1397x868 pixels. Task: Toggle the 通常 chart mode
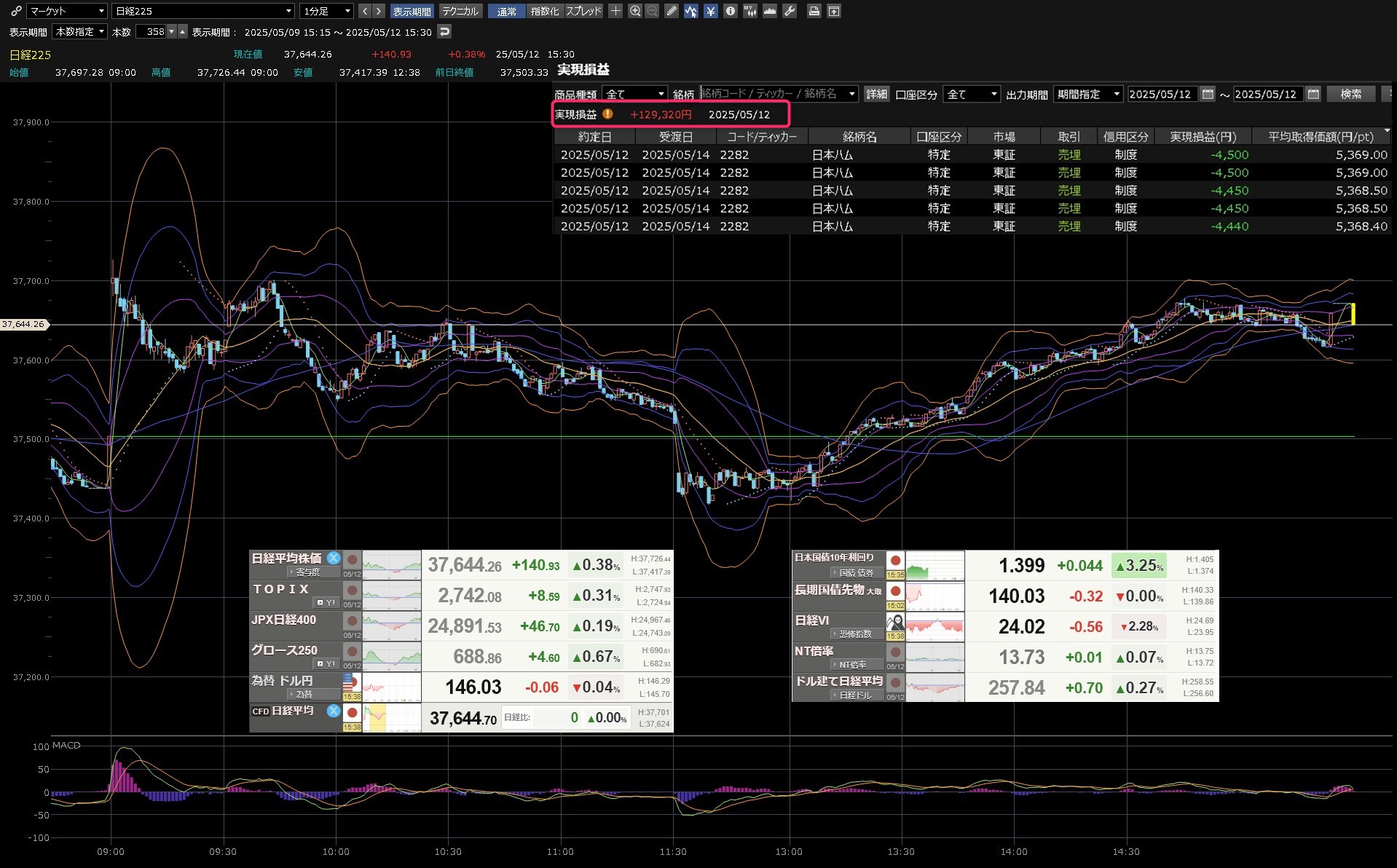506,11
